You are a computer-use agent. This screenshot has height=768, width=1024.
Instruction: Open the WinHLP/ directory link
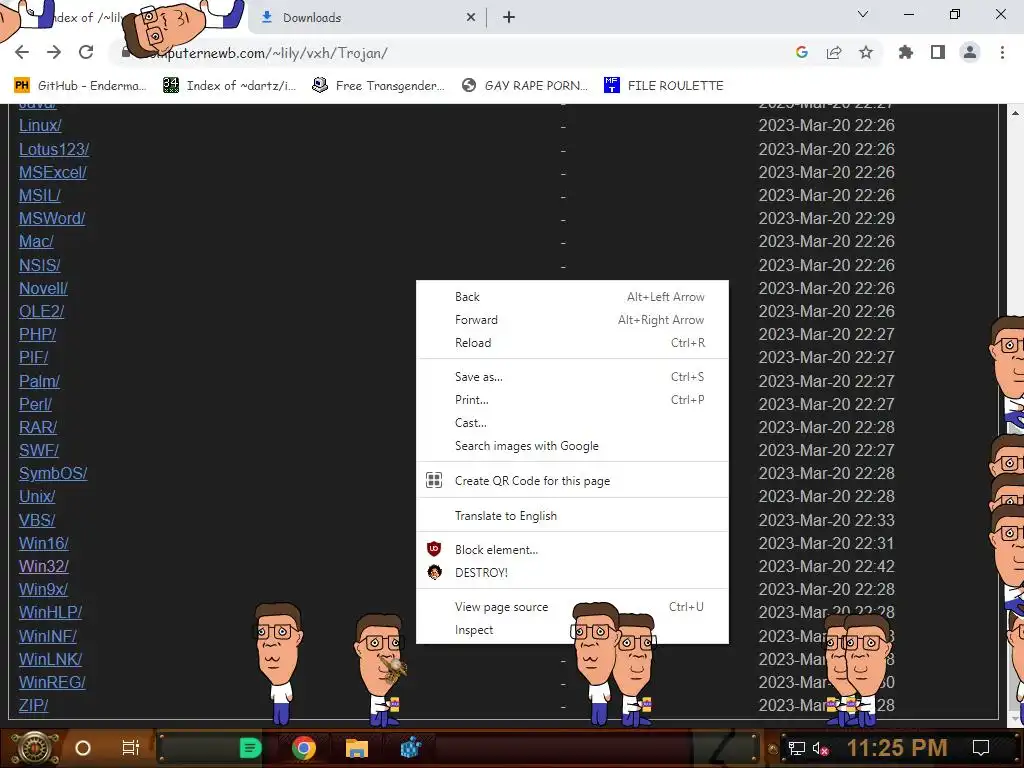point(50,613)
